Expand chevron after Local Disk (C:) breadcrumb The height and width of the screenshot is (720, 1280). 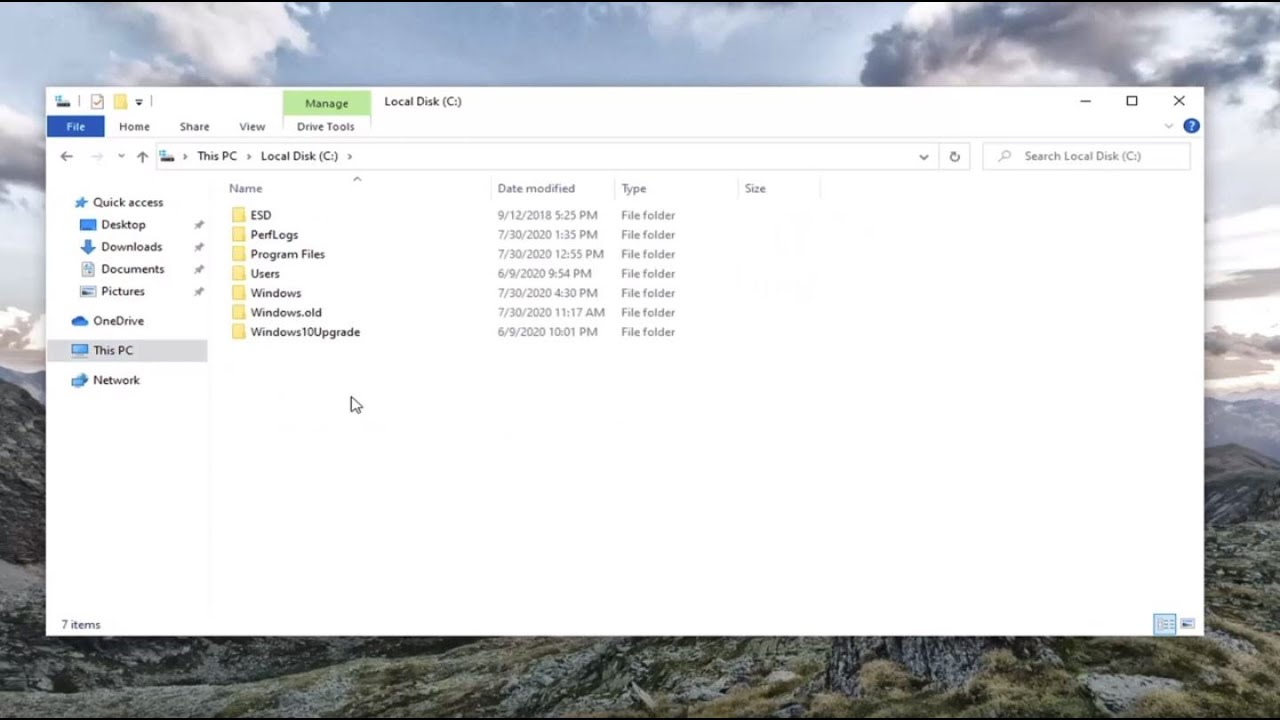point(349,156)
